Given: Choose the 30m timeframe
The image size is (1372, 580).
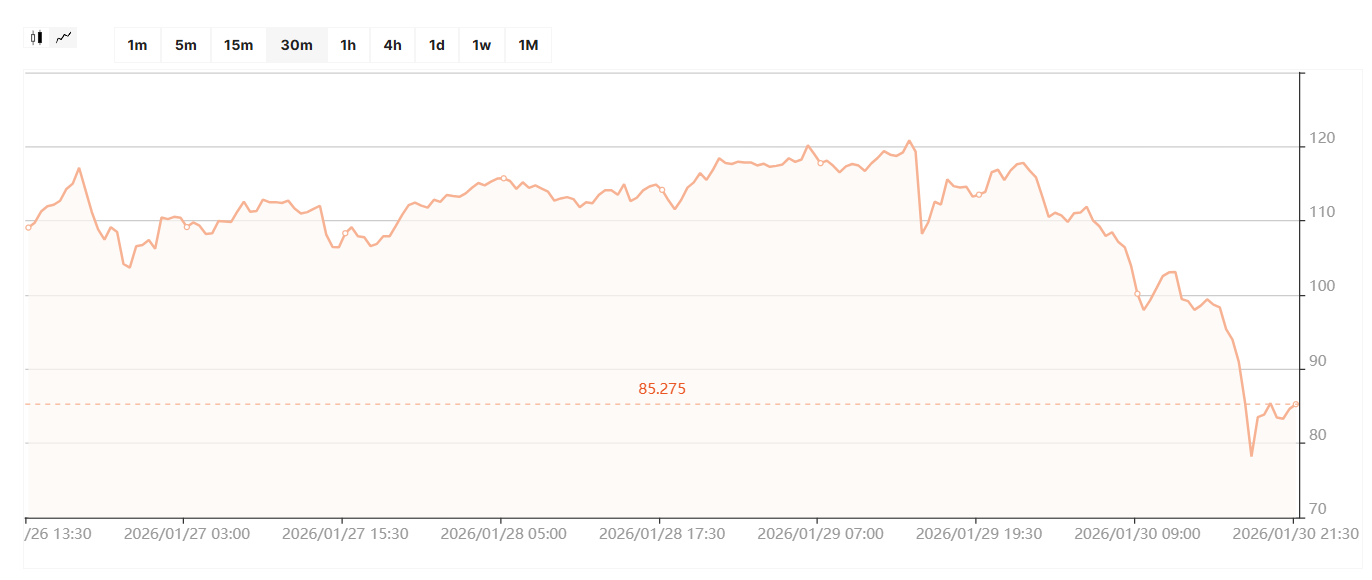Looking at the screenshot, I should (x=296, y=45).
